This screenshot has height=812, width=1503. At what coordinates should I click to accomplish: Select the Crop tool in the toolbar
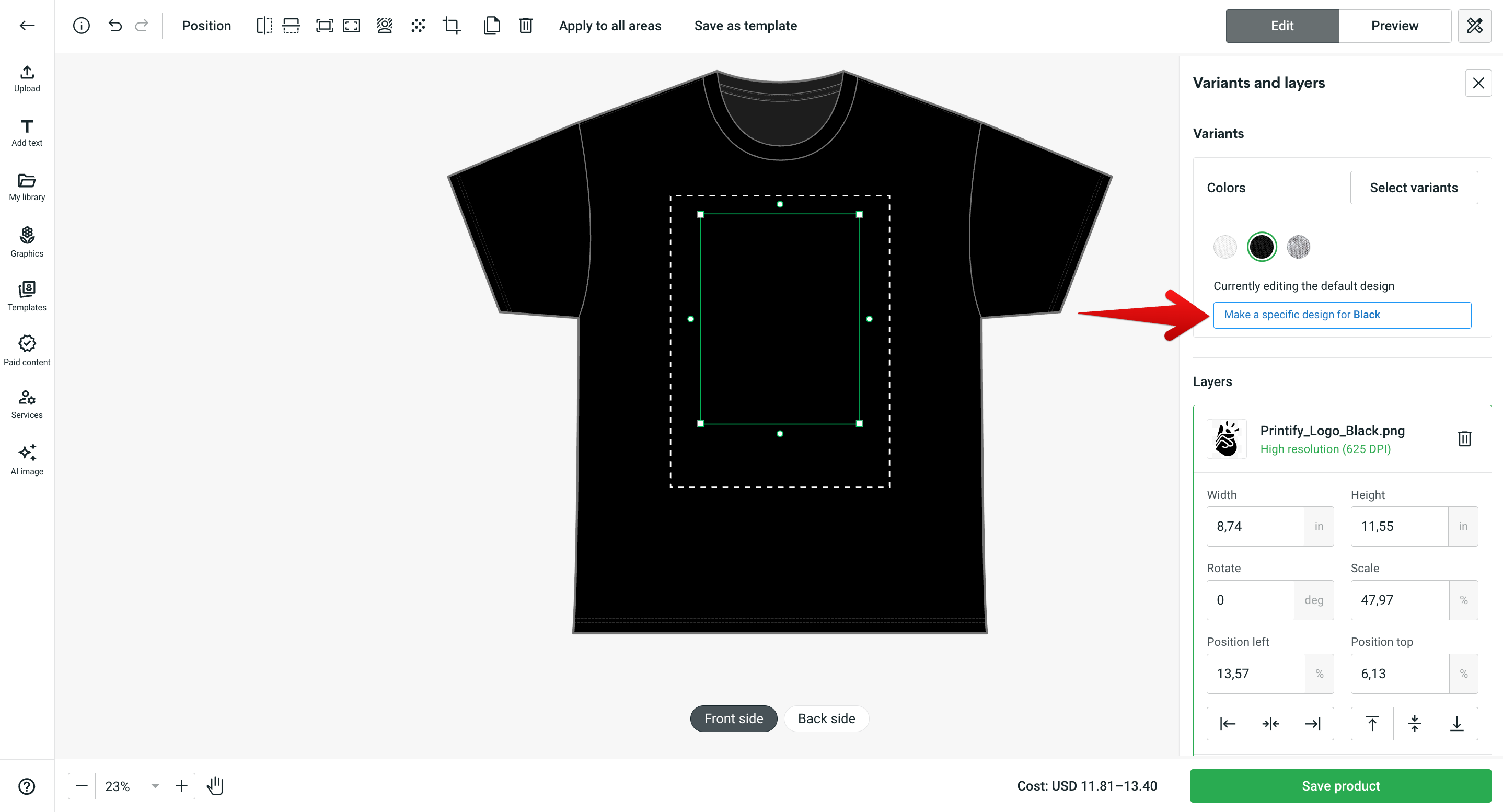[x=451, y=25]
